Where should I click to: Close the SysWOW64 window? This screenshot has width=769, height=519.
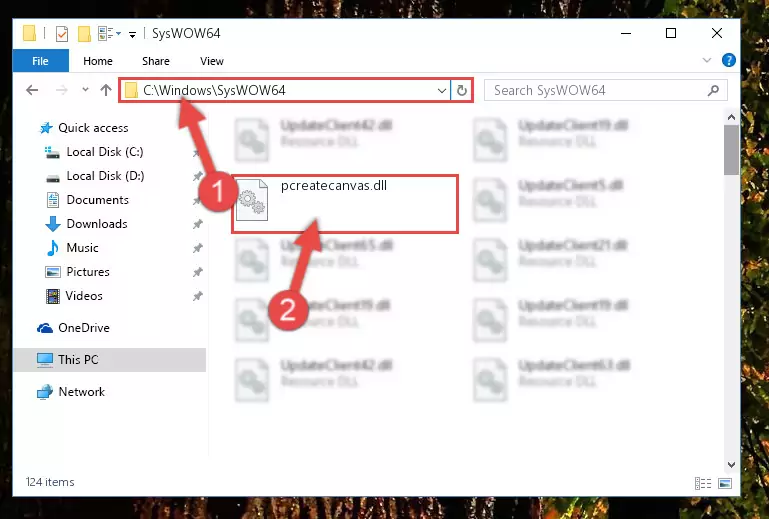pos(717,33)
